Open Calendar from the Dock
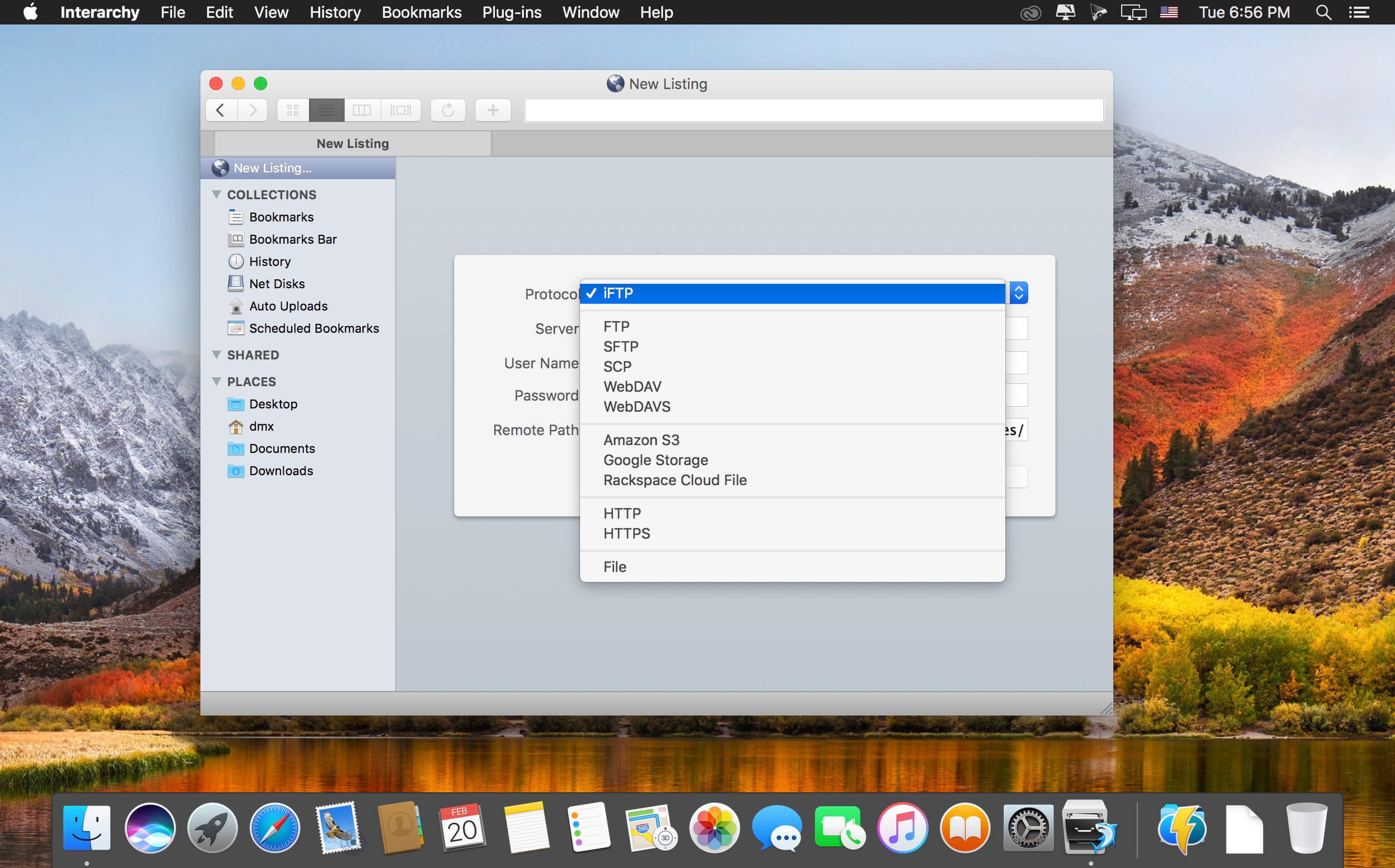Image resolution: width=1395 pixels, height=868 pixels. coord(463,828)
